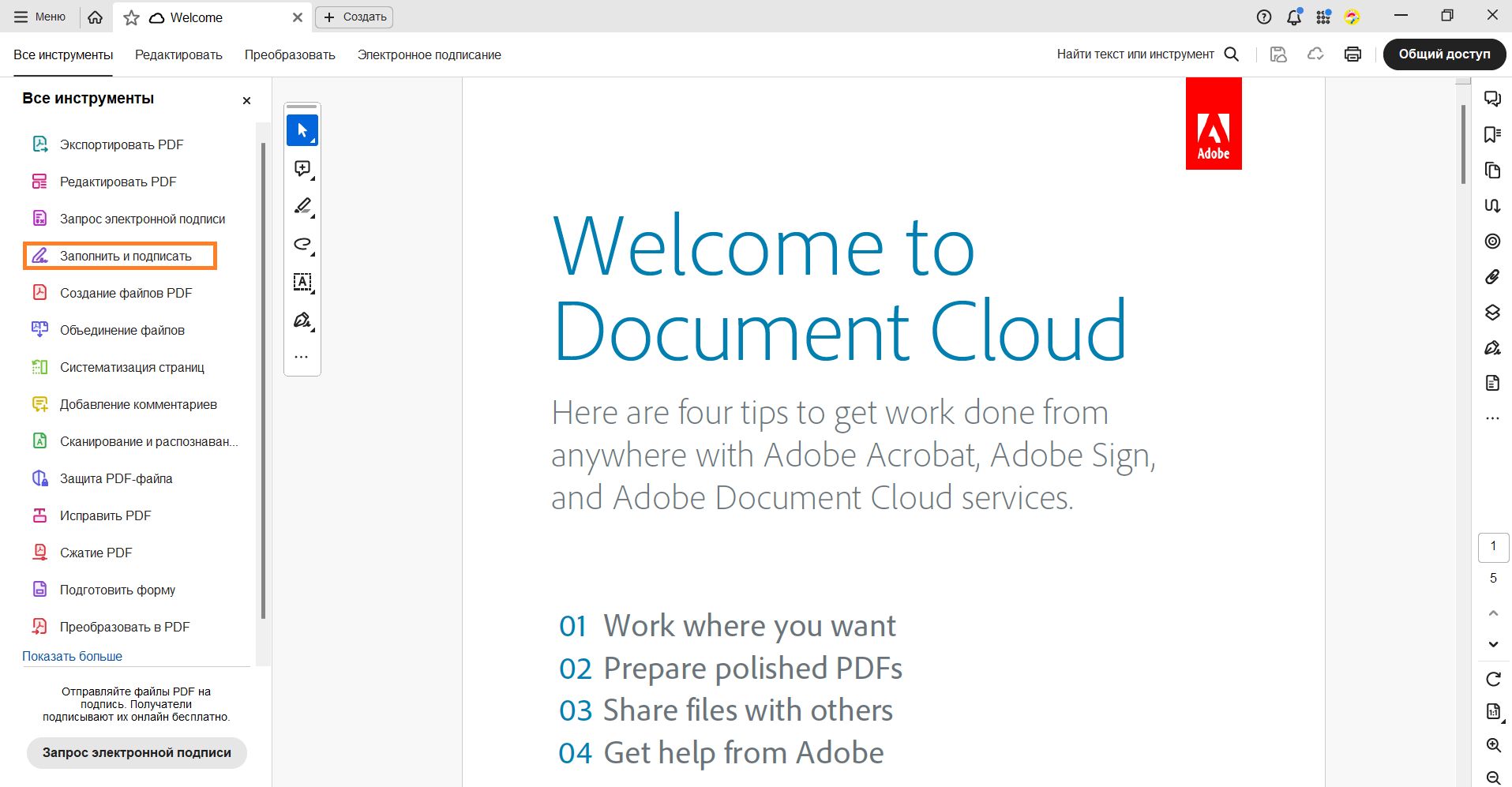Expand the hamburger Меню
1512x787 pixels.
pyautogui.click(x=38, y=16)
